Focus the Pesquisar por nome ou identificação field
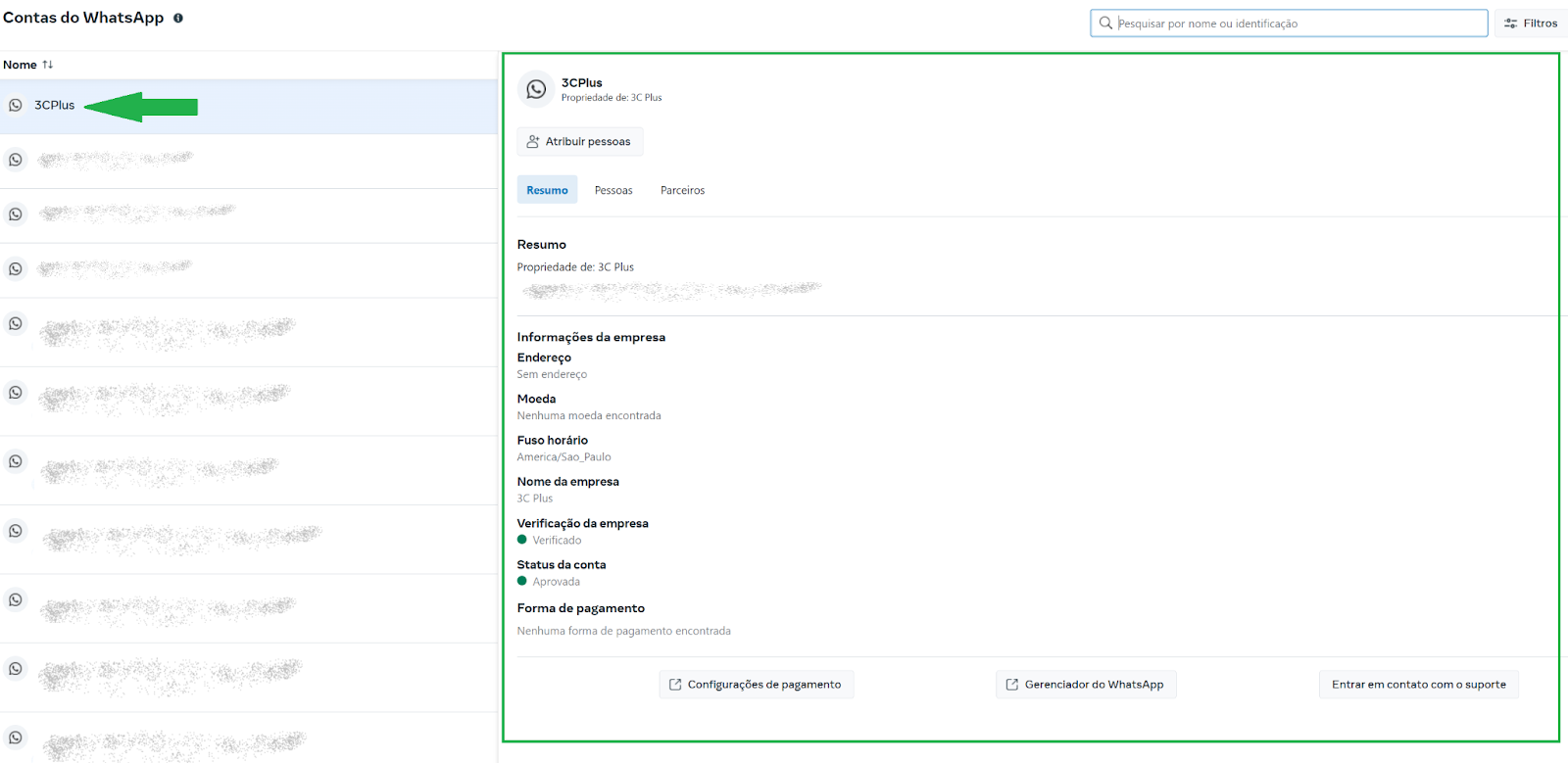 pos(1289,24)
